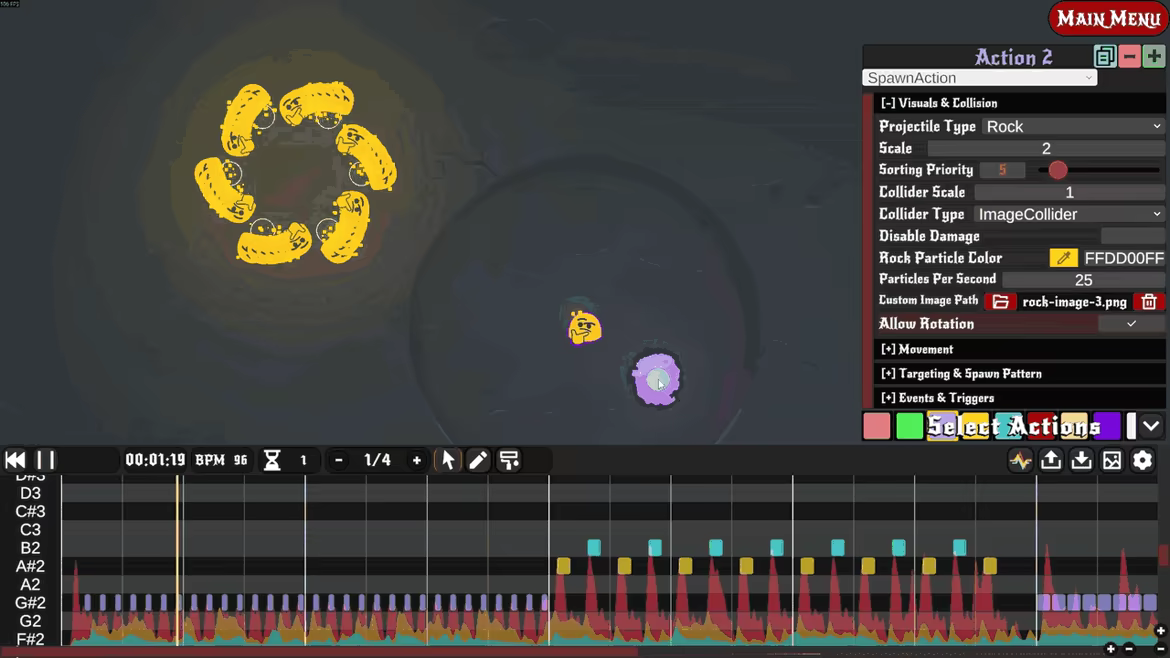Toggle the Disable Damage checkbox
The image size is (1170, 658).
(x=1133, y=236)
